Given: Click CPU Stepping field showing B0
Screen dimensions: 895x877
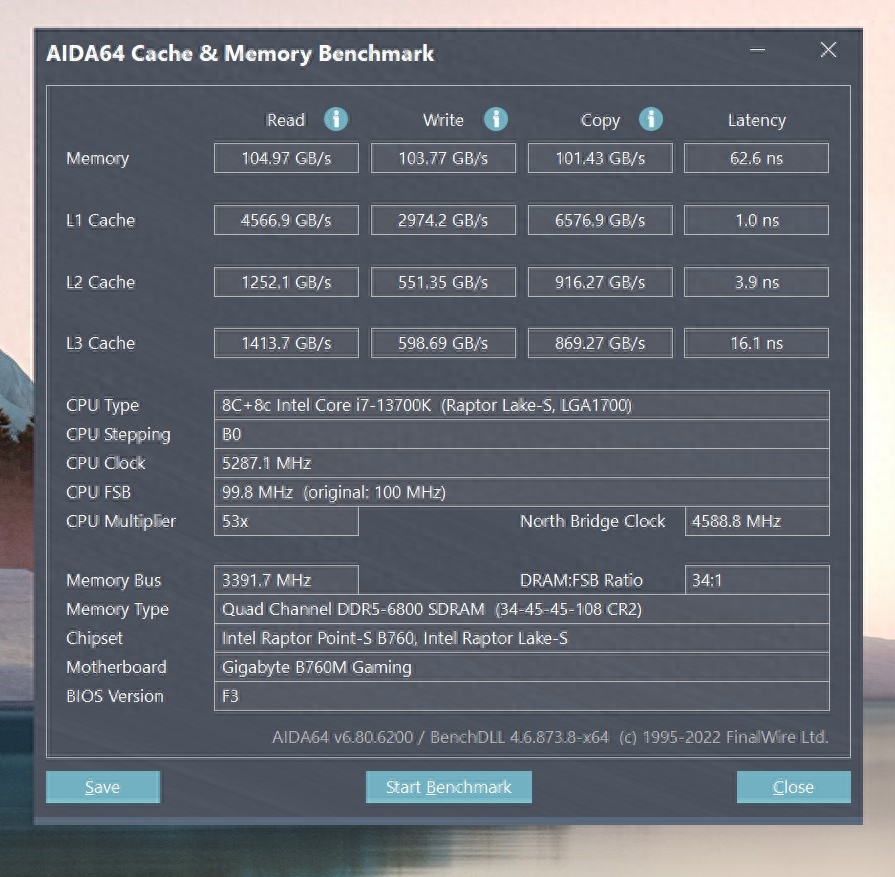Looking at the screenshot, I should pyautogui.click(x=522, y=434).
